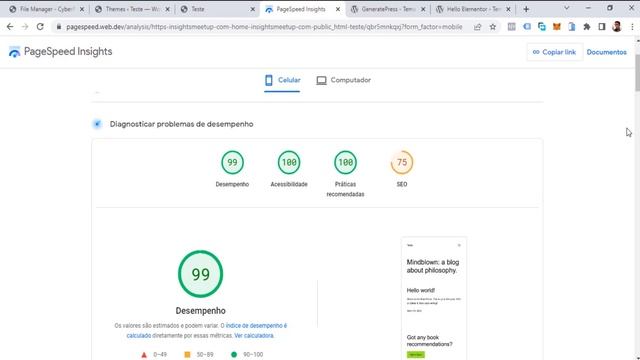Reload the PageSpeed page
The width and height of the screenshot is (640, 360).
point(40,27)
